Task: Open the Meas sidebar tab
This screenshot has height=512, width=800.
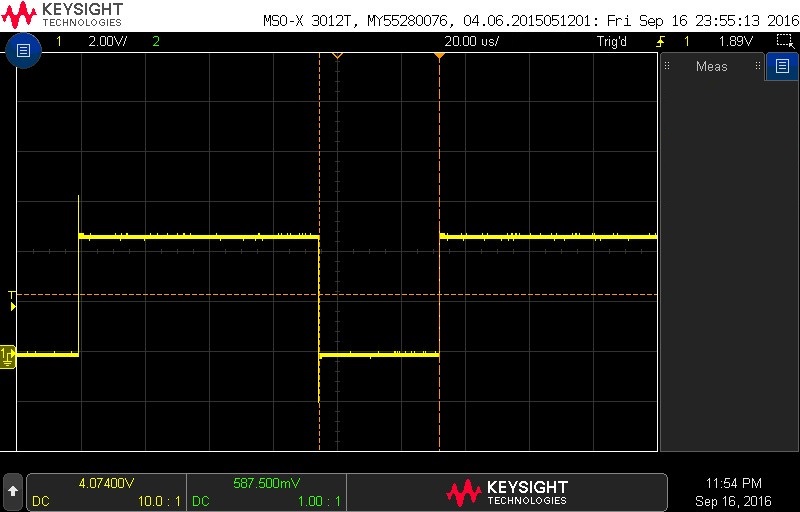Action: [x=711, y=66]
